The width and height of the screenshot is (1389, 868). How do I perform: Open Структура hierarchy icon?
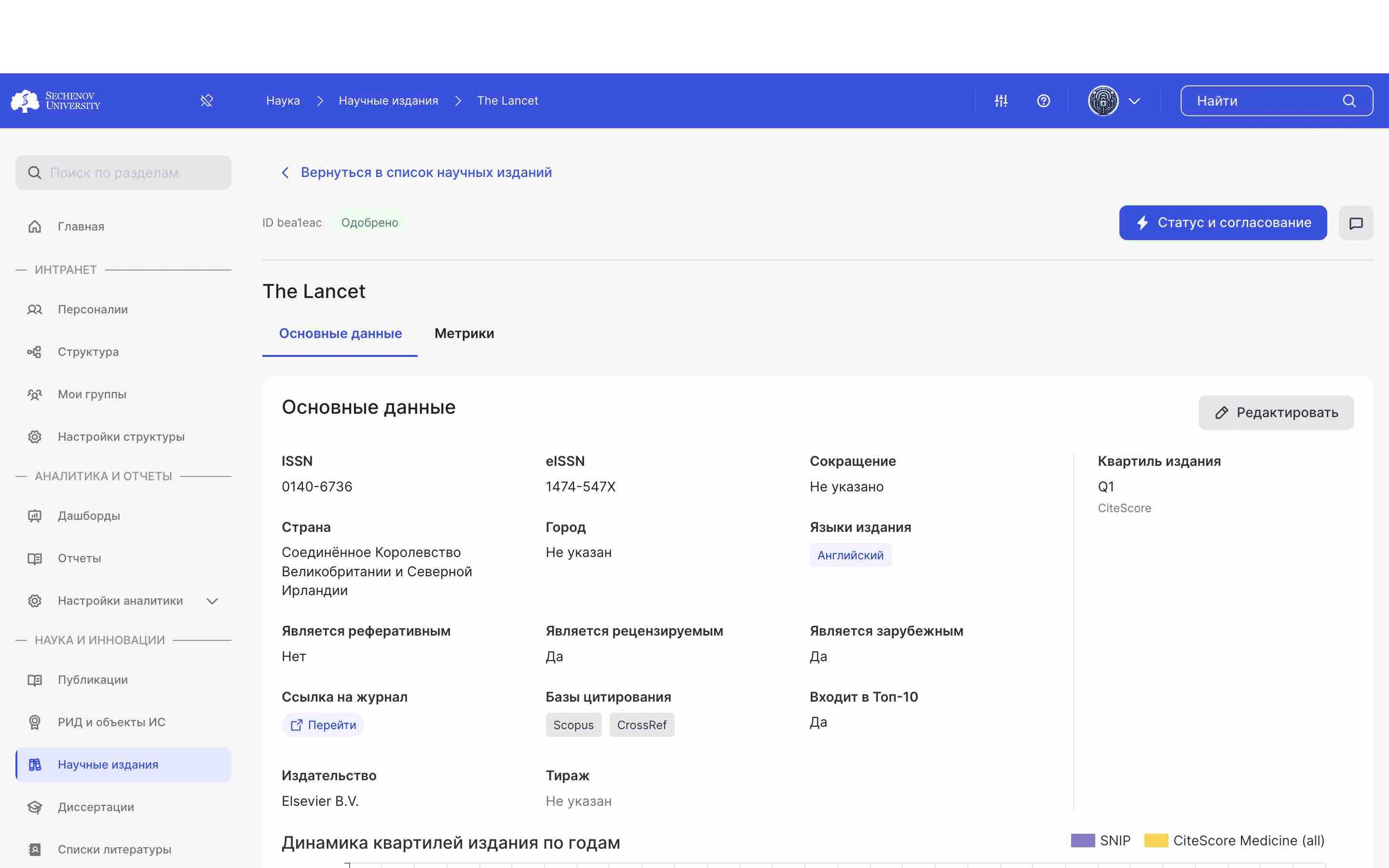34,352
